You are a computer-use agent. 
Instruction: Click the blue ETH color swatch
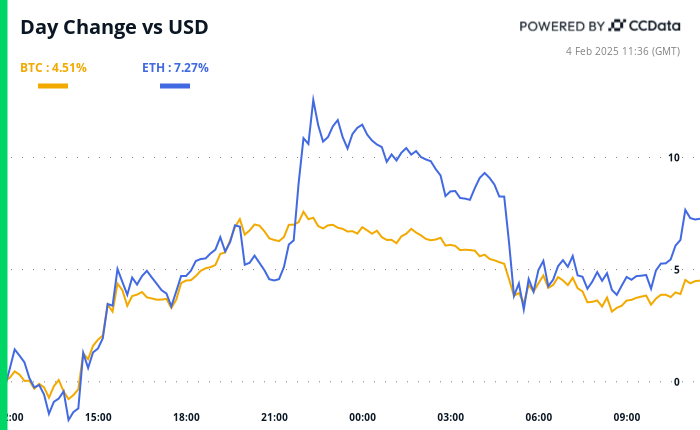pyautogui.click(x=175, y=86)
